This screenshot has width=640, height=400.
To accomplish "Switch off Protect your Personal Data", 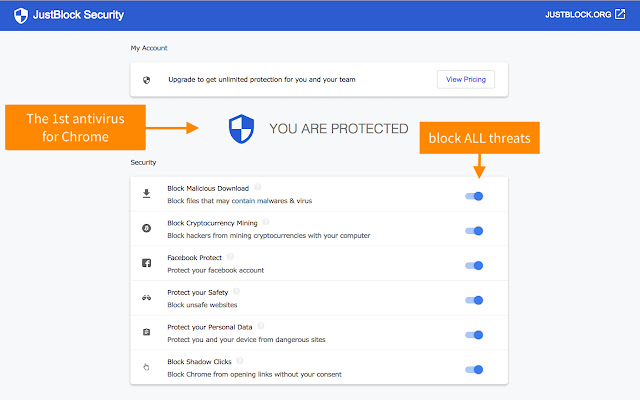I will (474, 335).
